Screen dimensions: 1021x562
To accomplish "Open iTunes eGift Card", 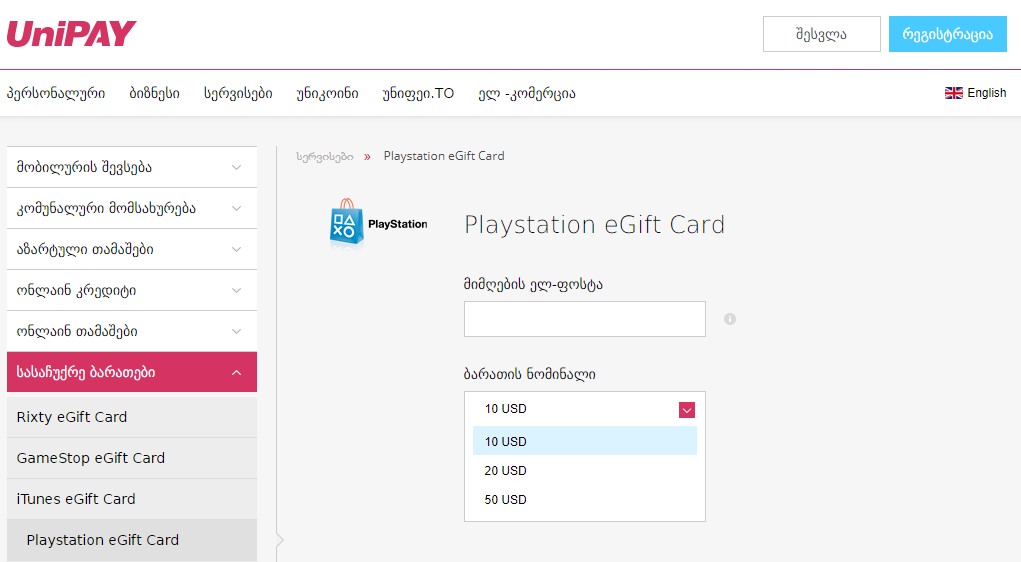I will [x=132, y=499].
